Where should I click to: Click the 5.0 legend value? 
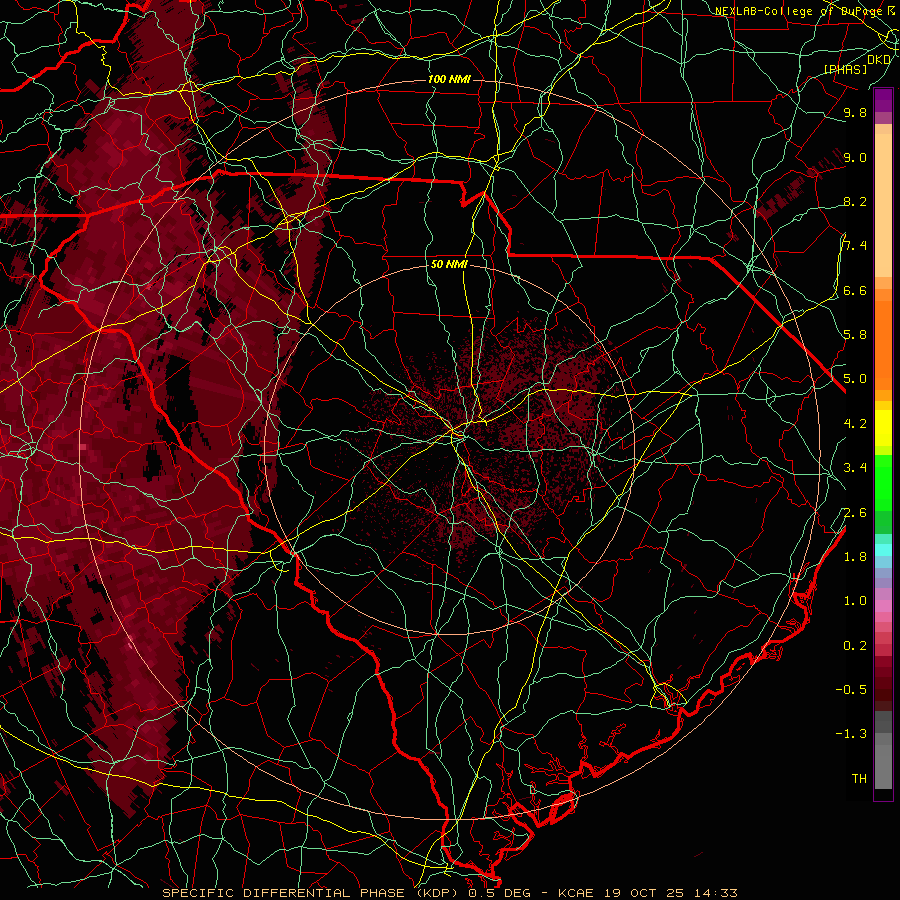[x=855, y=379]
